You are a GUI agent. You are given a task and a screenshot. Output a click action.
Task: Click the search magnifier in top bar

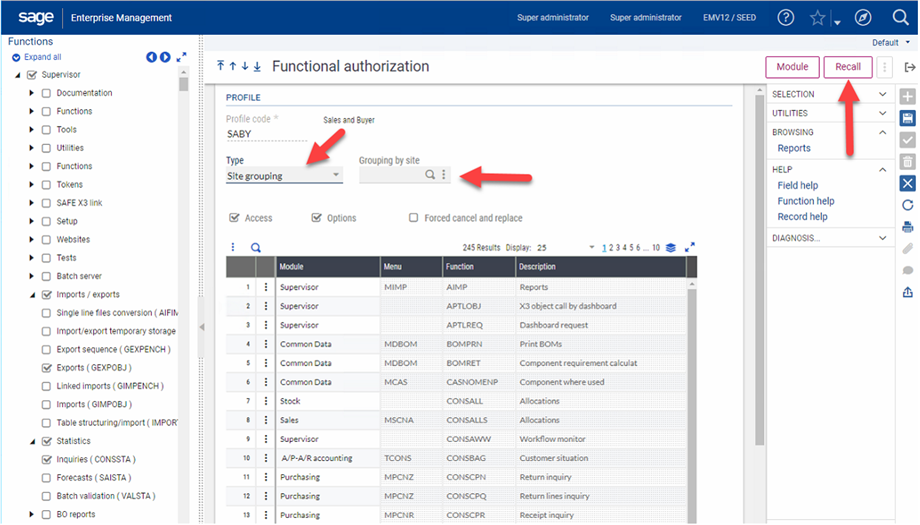[x=900, y=17]
